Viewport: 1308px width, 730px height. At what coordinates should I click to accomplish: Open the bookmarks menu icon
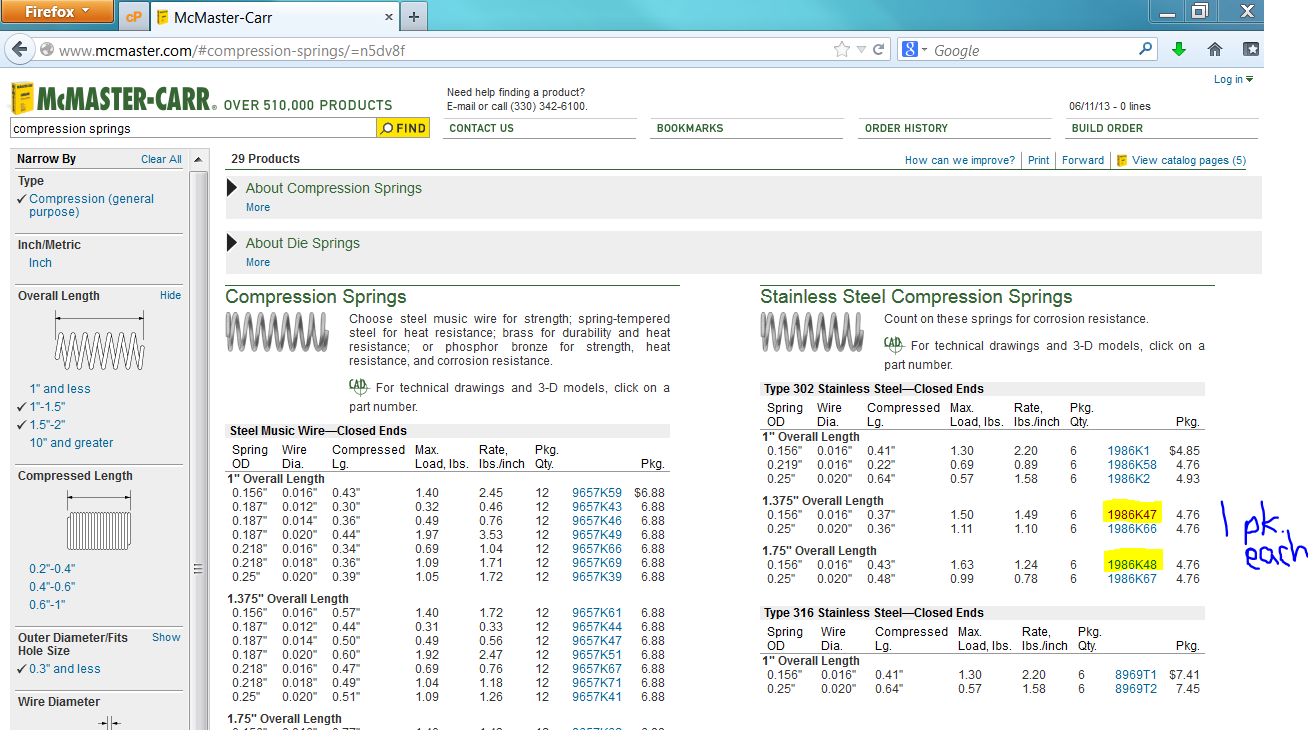(1250, 49)
